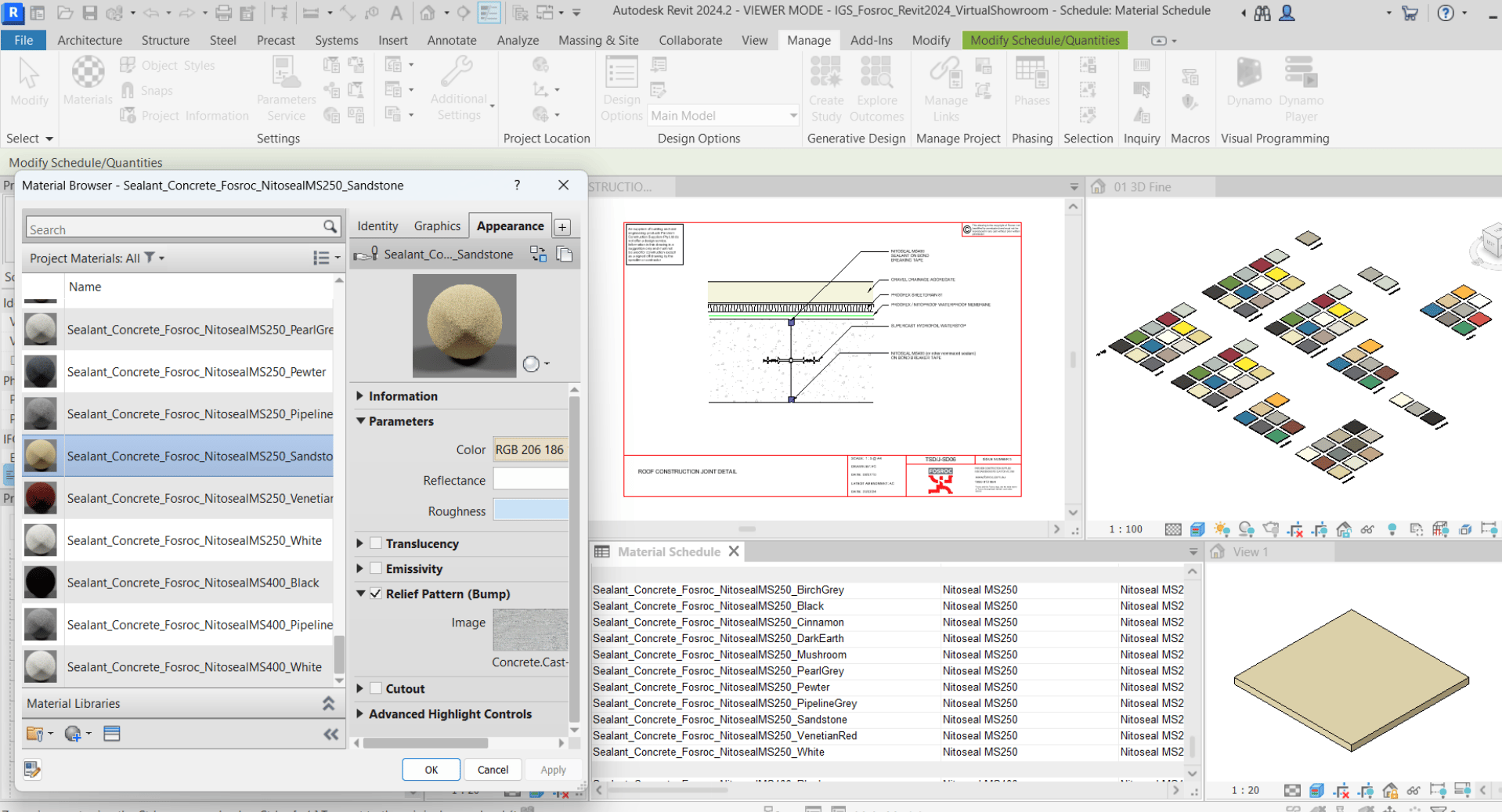Click the Save icon in Quick Access Toolbar
Screen dimensions: 1502x812
click(89, 13)
